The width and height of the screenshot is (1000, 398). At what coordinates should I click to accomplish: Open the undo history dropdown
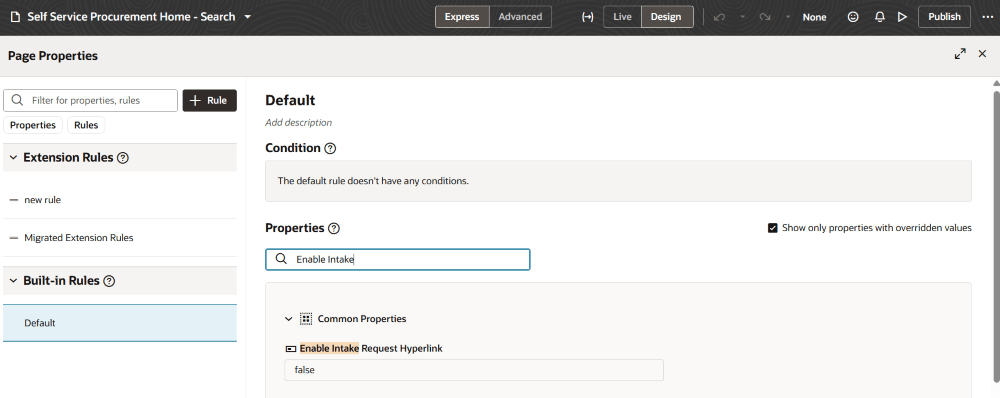[742, 17]
